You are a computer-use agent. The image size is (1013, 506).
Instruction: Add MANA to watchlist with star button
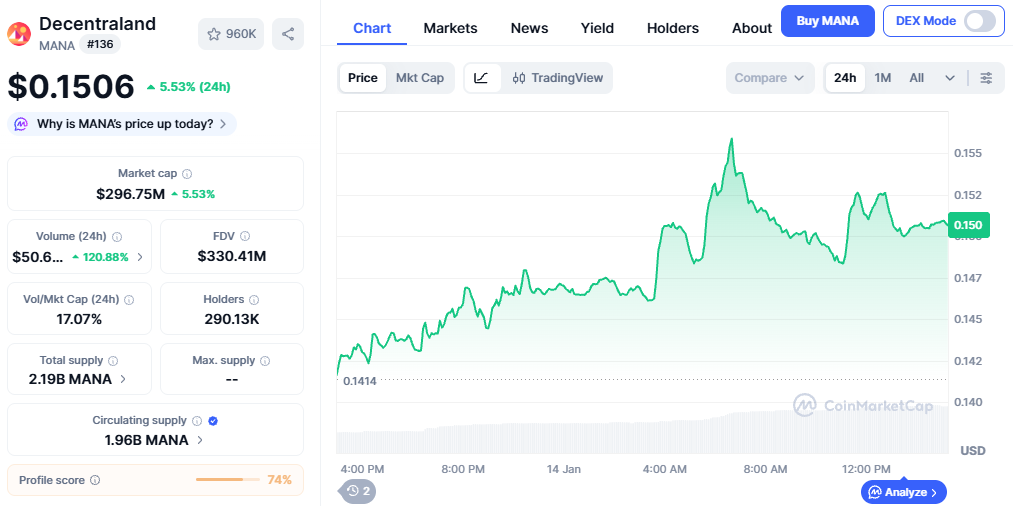(x=231, y=34)
